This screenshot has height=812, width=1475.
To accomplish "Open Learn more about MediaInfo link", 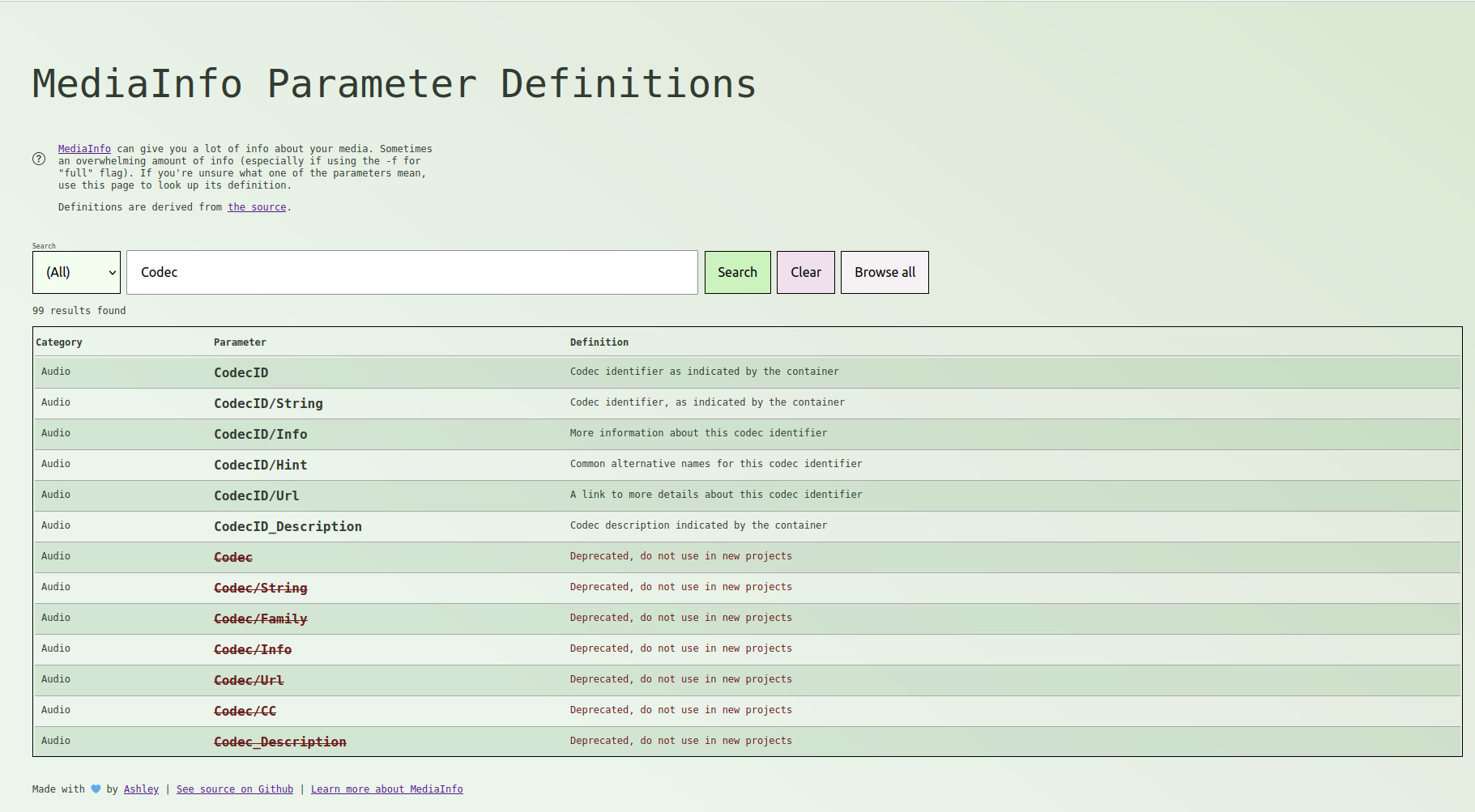I will coord(387,789).
